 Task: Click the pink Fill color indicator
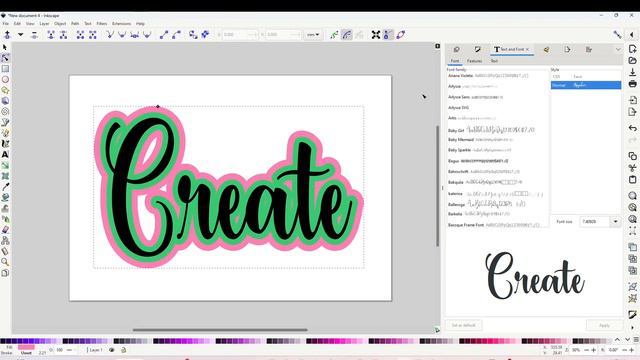pyautogui.click(x=26, y=347)
